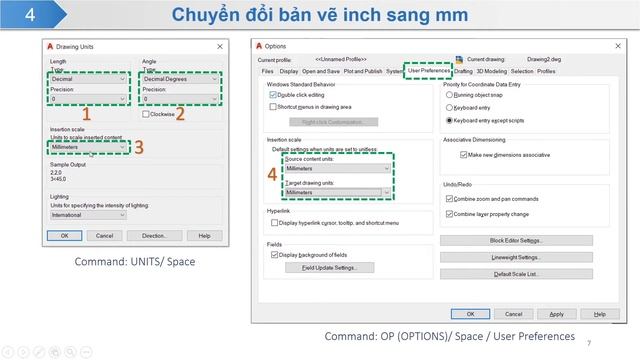
Task: Open Angle Precision dropdown
Action: [180, 99]
